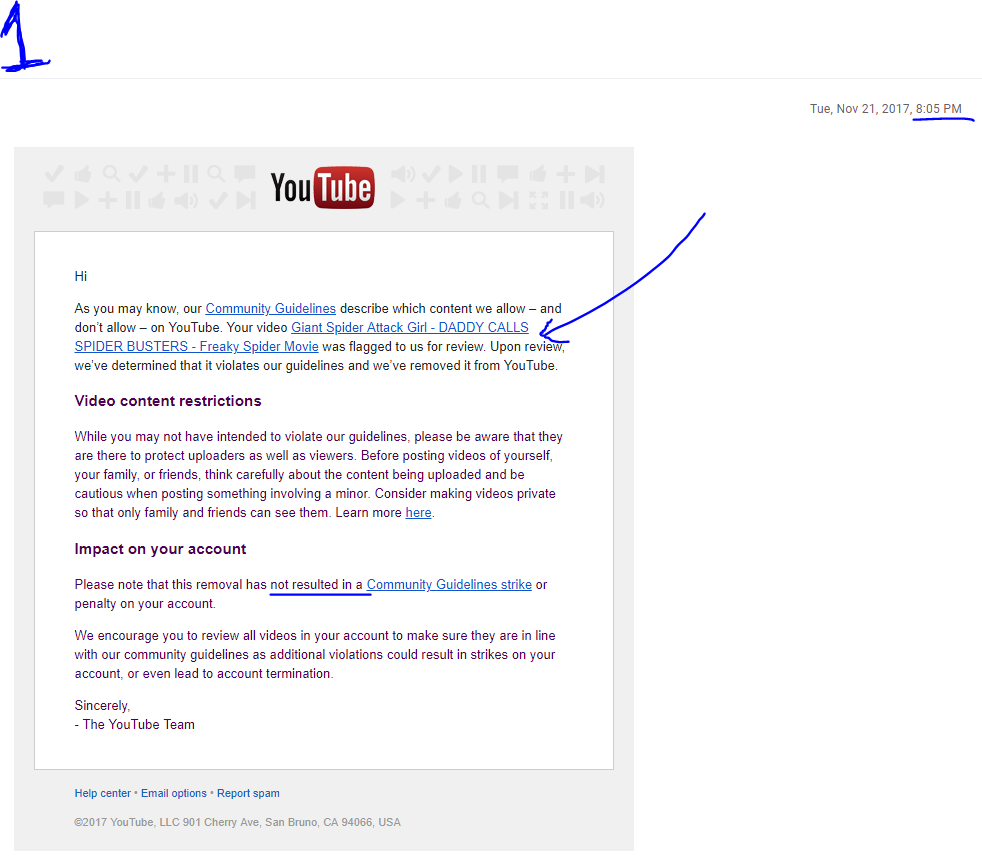
Task: Click the 'Hi' greeting text
Action: (x=81, y=276)
